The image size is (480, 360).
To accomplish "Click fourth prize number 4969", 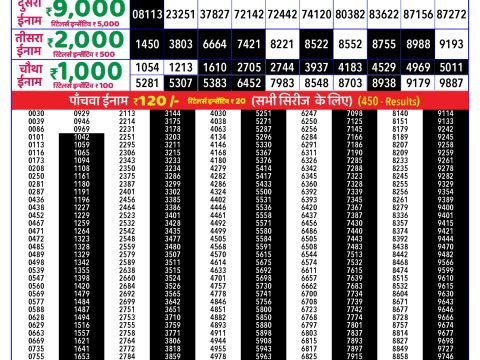I will [x=418, y=68].
